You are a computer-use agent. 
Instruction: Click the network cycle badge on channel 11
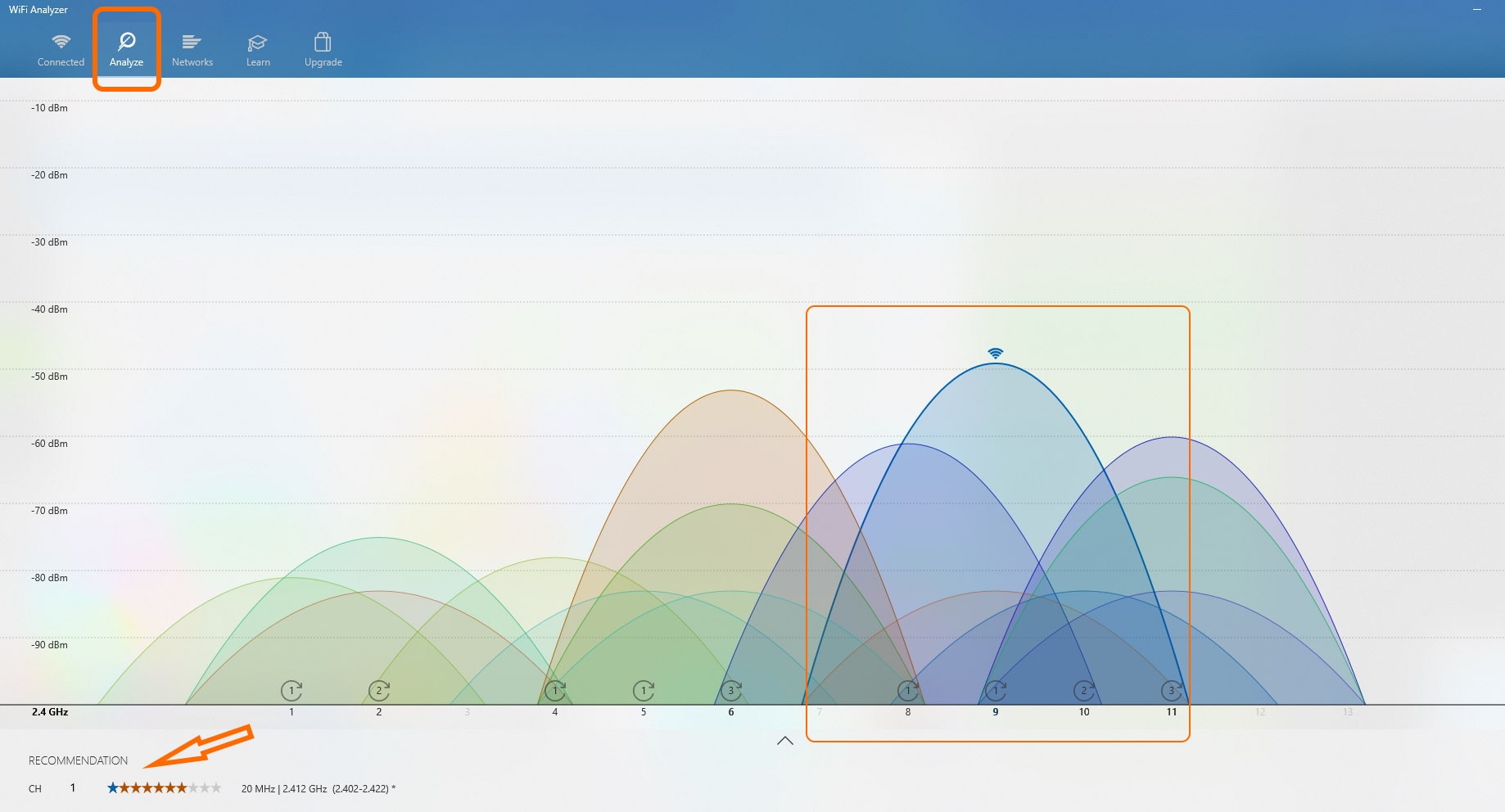(1172, 690)
